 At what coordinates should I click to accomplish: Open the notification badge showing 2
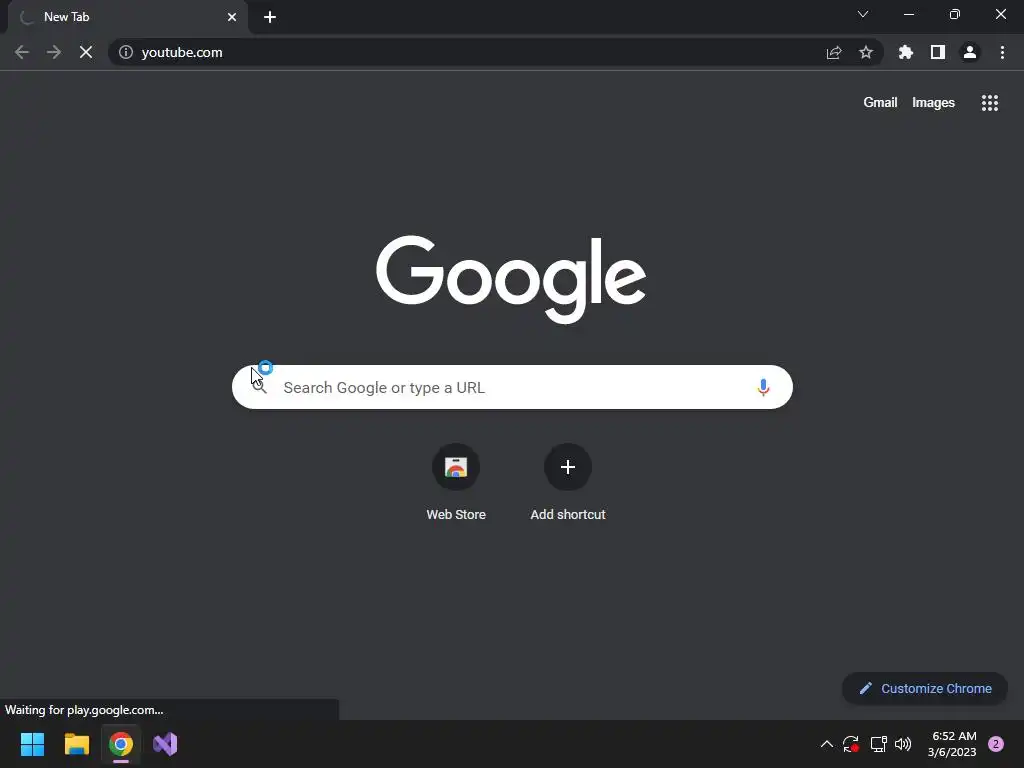pos(996,744)
